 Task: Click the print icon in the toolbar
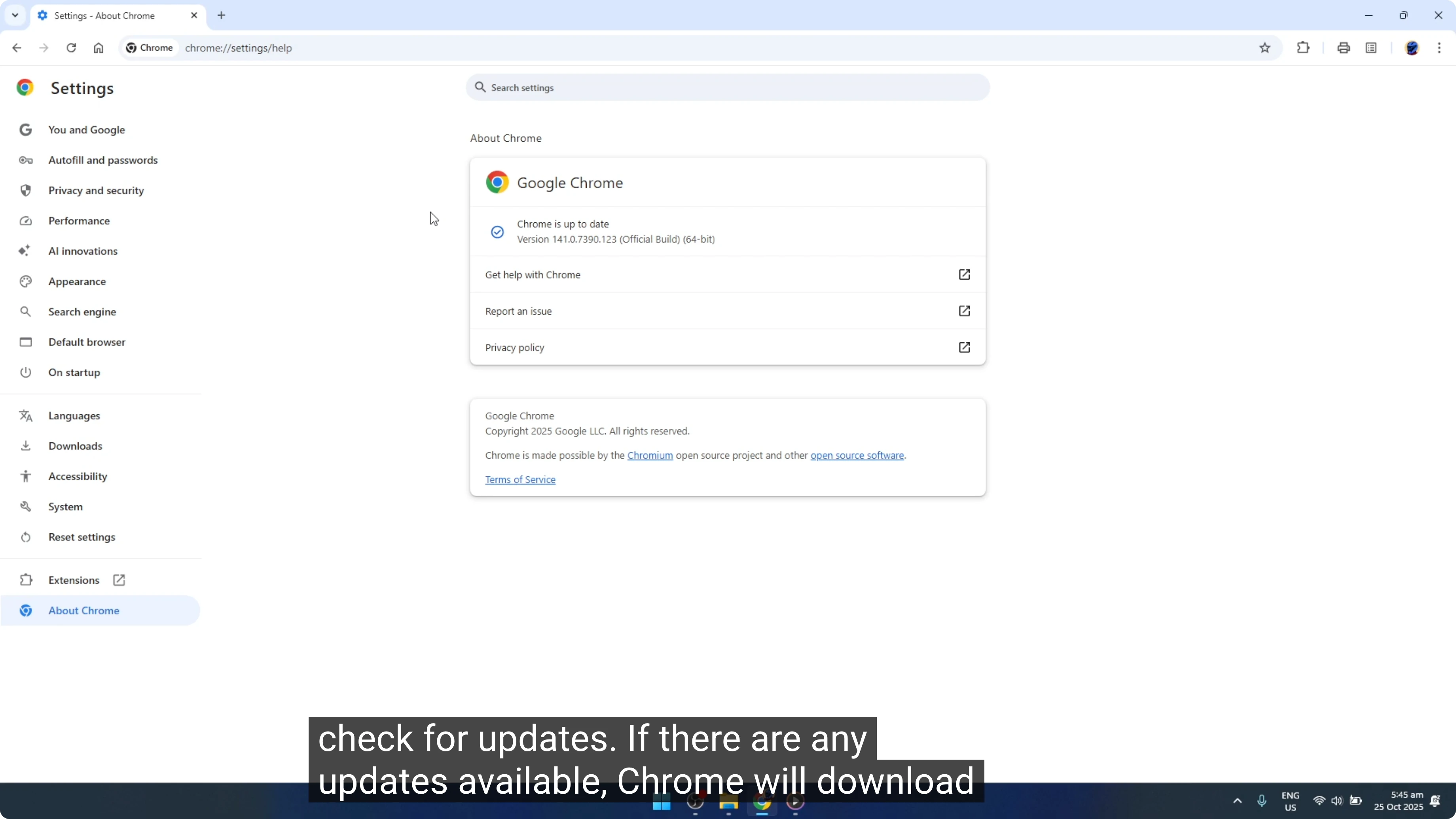click(x=1344, y=47)
